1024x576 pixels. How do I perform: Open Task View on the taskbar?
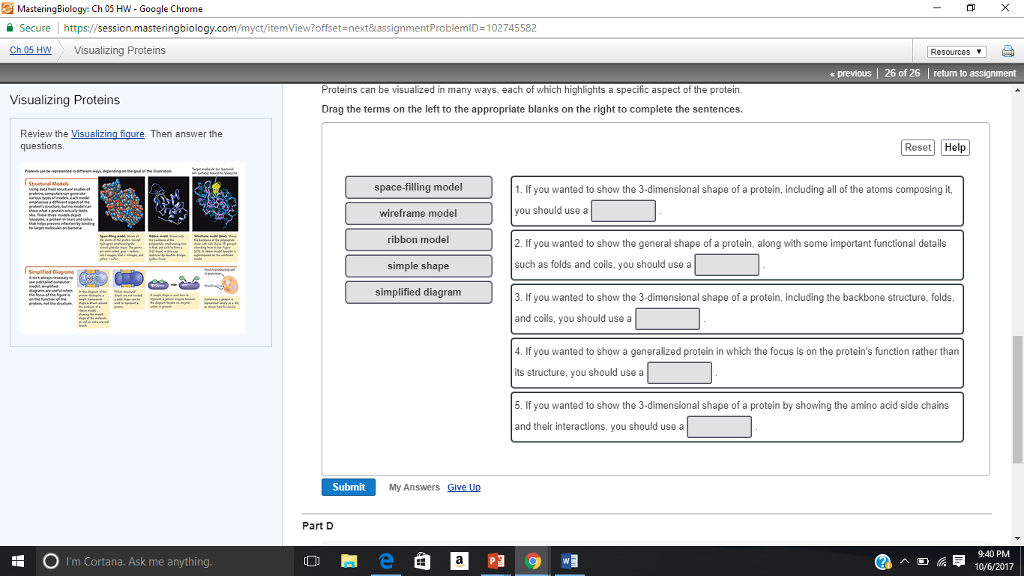point(310,561)
